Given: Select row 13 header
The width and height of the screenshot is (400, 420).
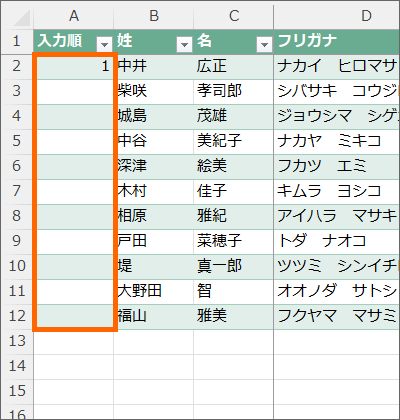Looking at the screenshot, I should point(17,341).
